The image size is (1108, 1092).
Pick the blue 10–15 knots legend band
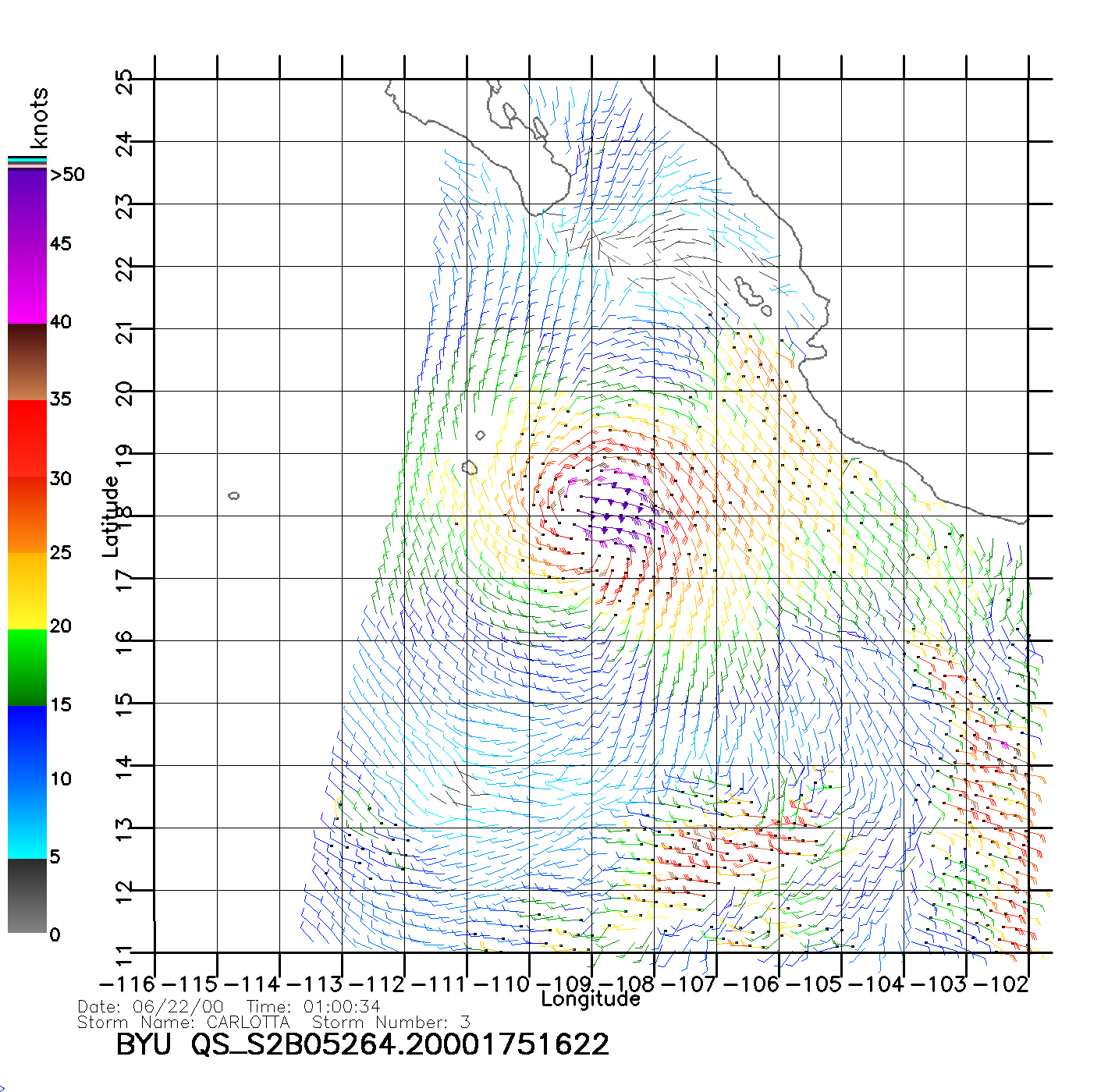(x=27, y=741)
